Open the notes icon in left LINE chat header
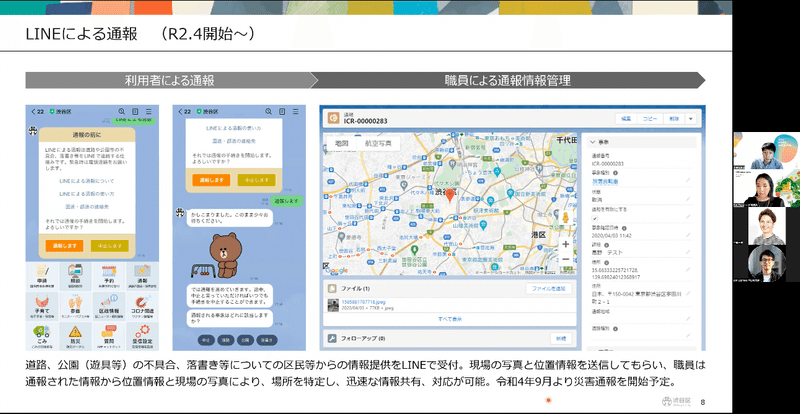 [x=135, y=111]
